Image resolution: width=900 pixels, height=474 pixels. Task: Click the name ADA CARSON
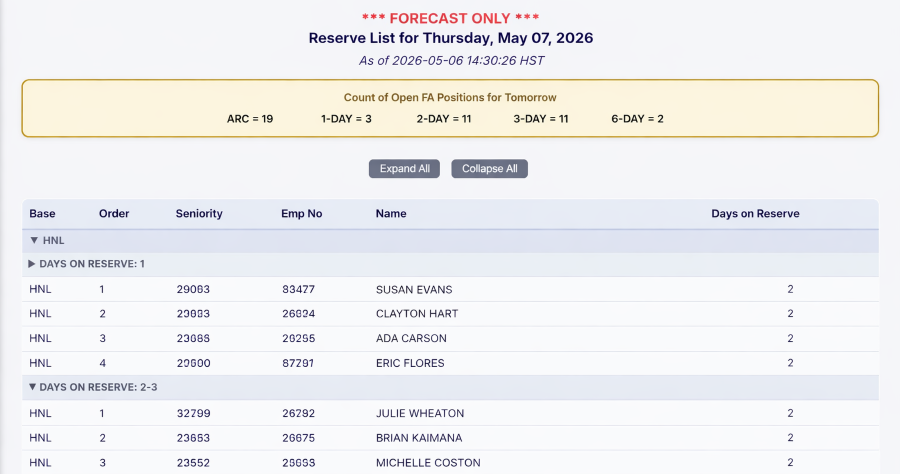click(x=411, y=339)
